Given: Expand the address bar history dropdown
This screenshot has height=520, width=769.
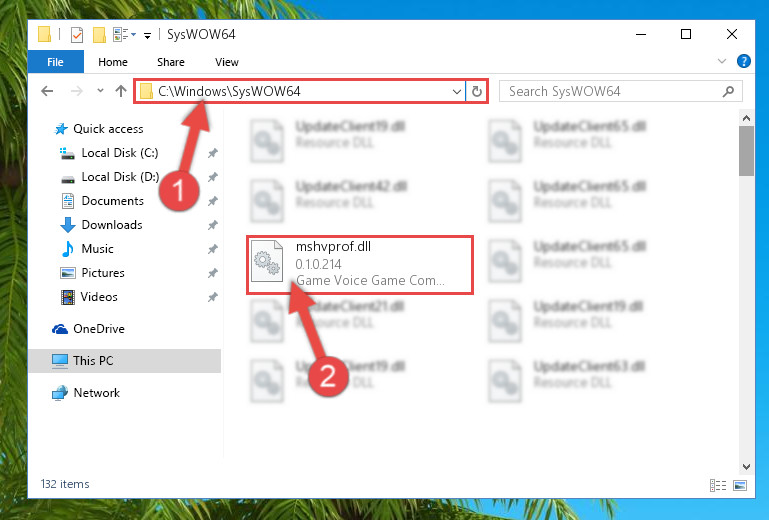Looking at the screenshot, I should [x=457, y=91].
